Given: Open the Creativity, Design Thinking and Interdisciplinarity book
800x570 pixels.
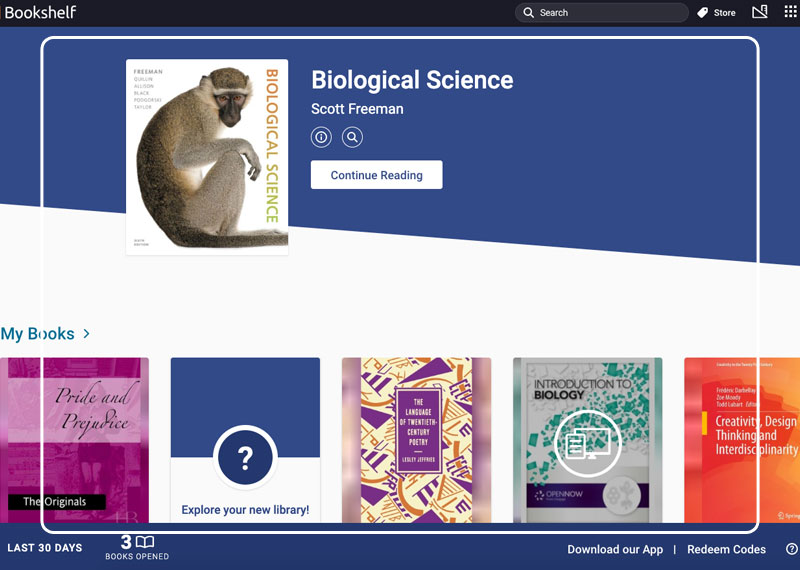Looking at the screenshot, I should point(742,440).
